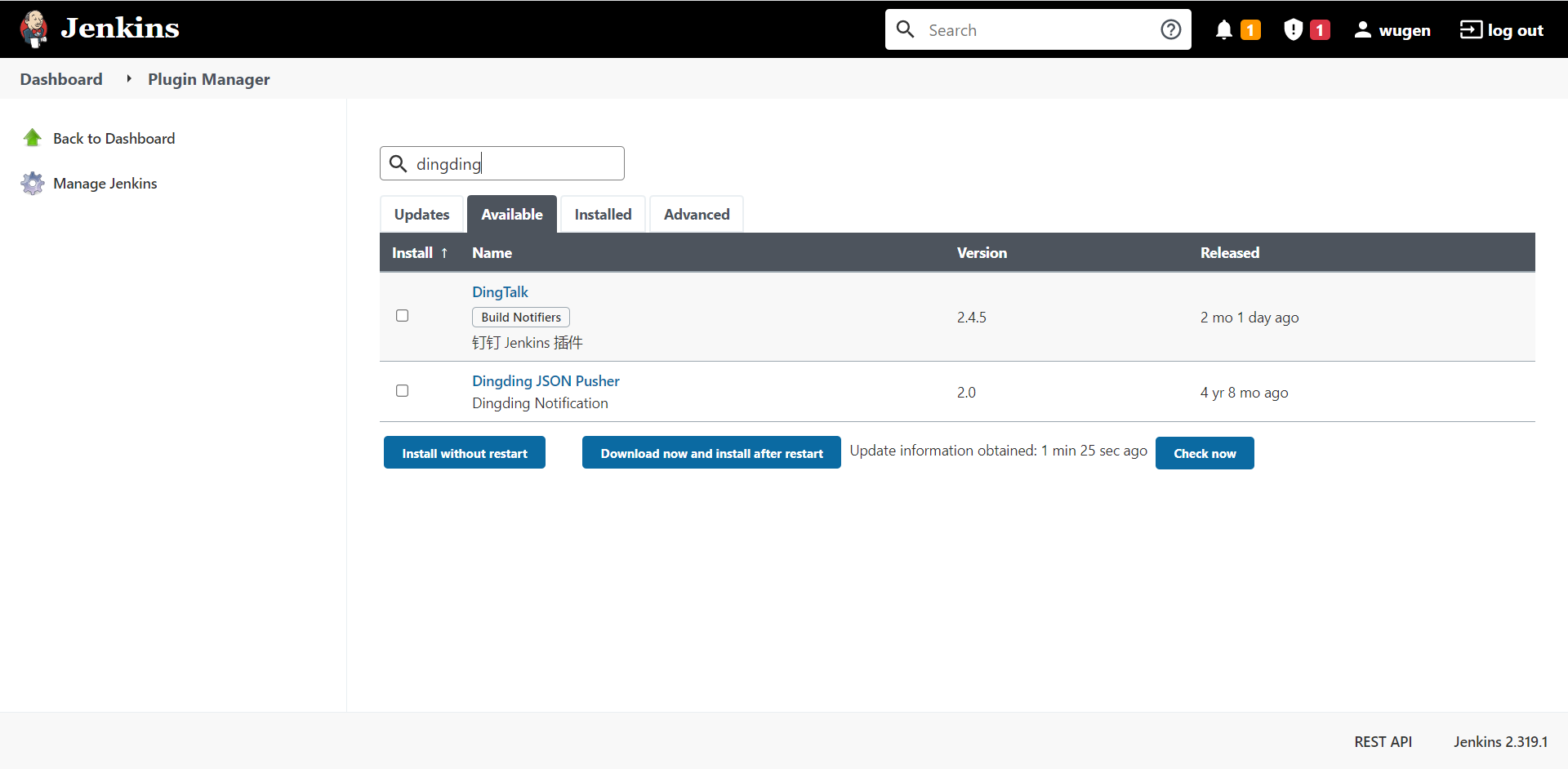The image size is (1568, 769).
Task: Click the Dashboard breadcrumb
Action: [61, 78]
